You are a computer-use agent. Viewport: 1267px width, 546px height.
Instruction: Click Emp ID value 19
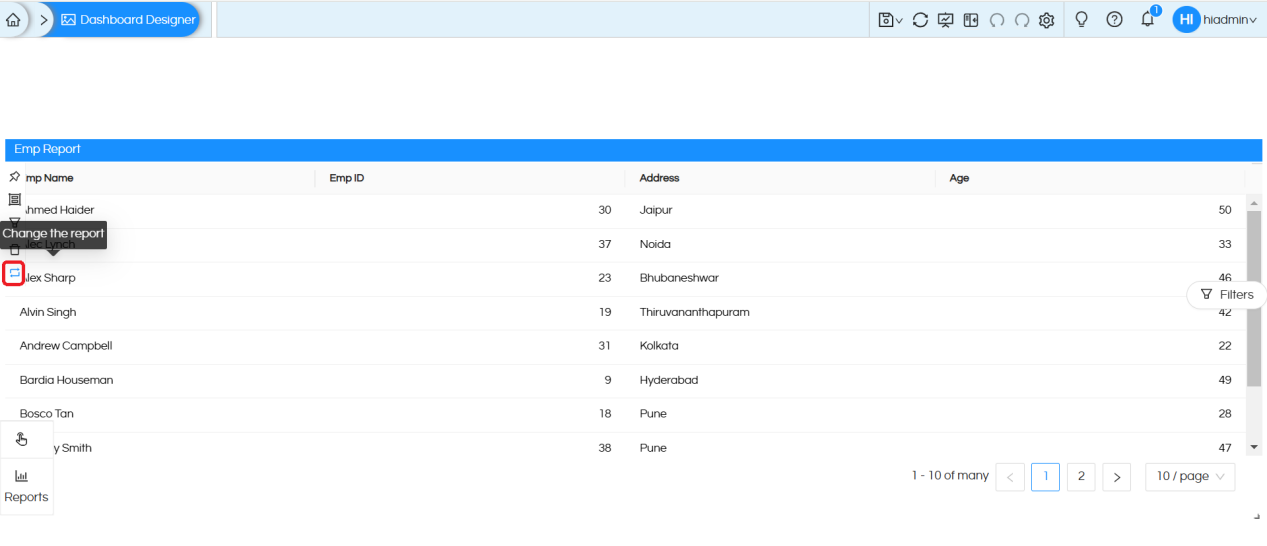click(605, 312)
